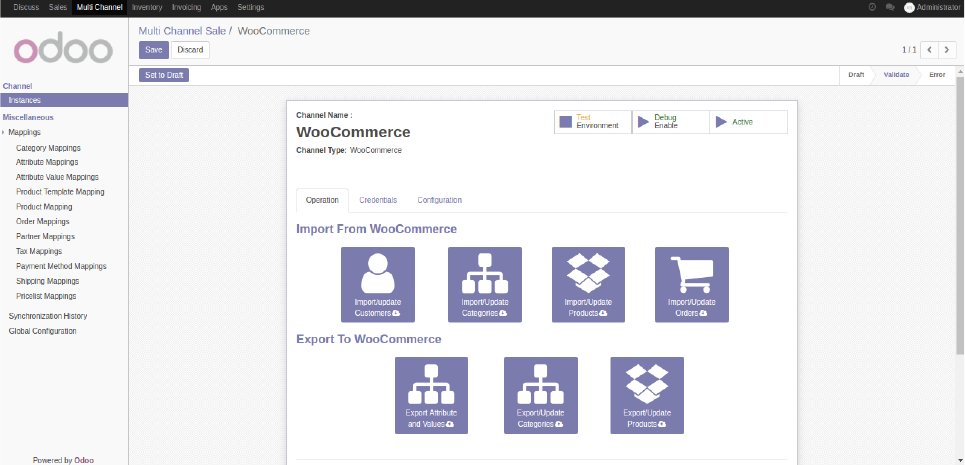Switch to the Configuration tab
Viewport: 965px width, 465px height.
[x=439, y=201]
